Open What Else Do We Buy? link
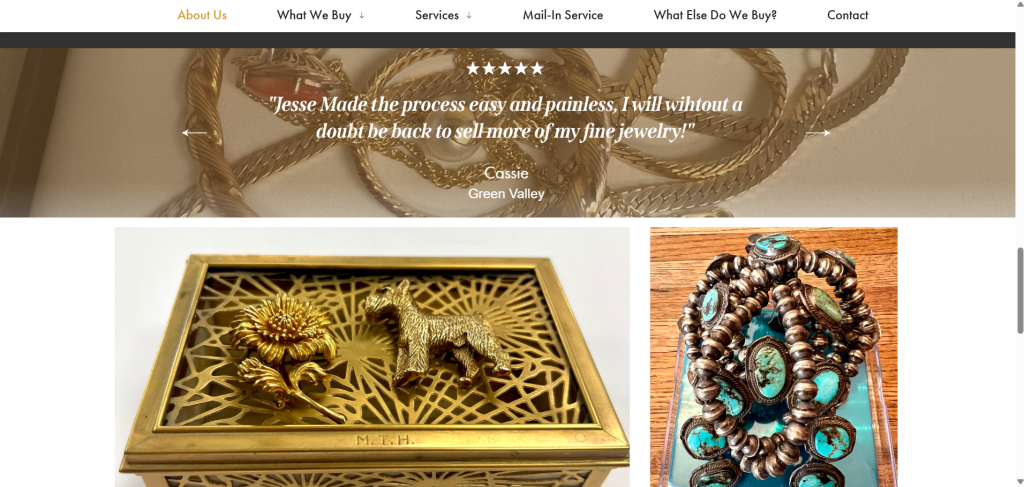Viewport: 1024px width, 487px height. pos(715,15)
